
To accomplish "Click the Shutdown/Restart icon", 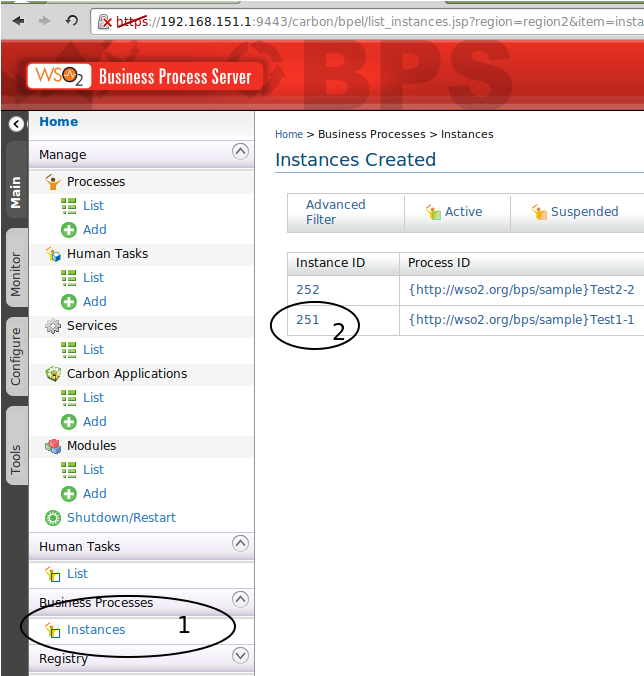I will pos(53,518).
